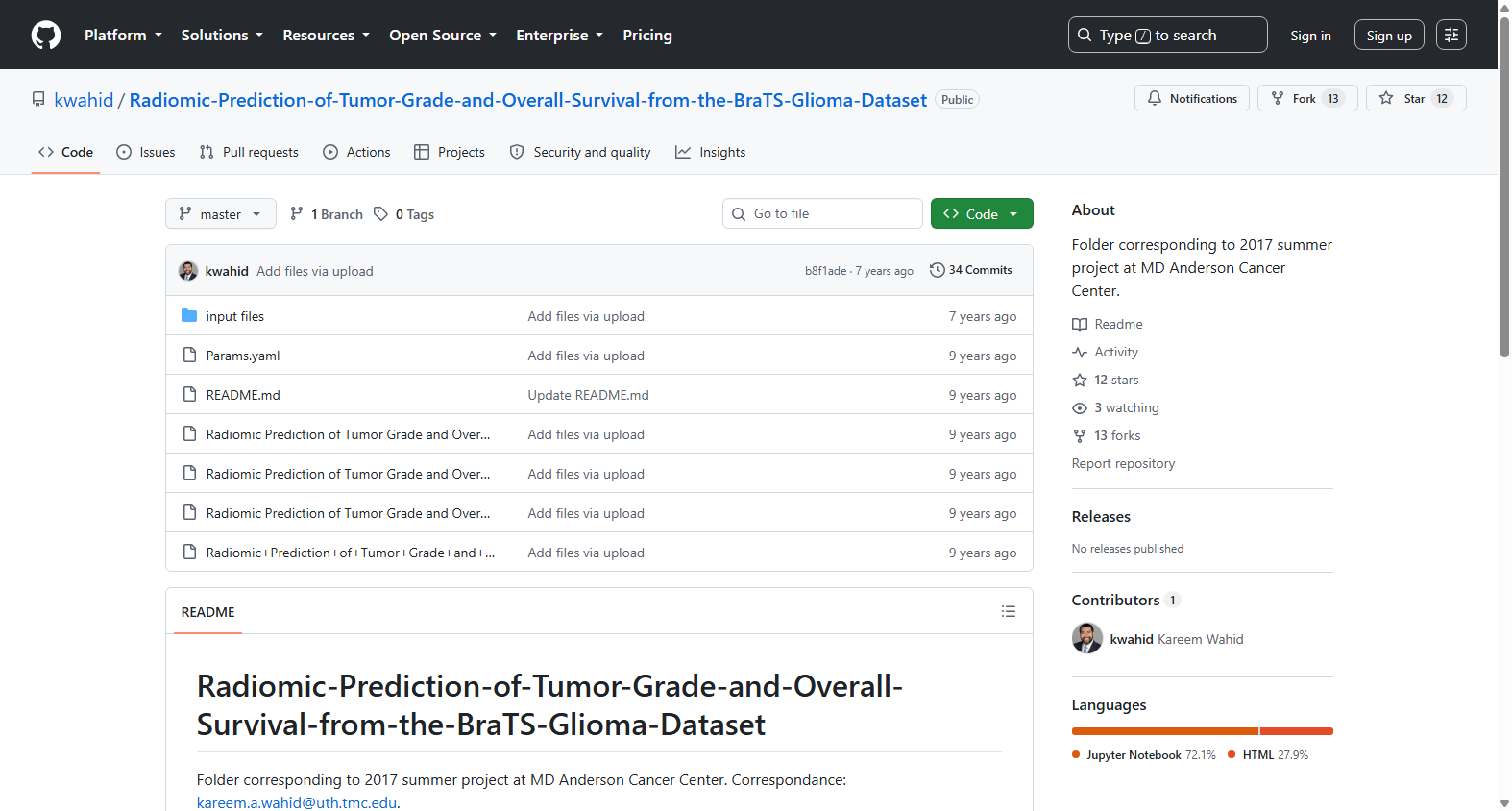
Task: Click the README outline list icon
Action: [x=1009, y=611]
